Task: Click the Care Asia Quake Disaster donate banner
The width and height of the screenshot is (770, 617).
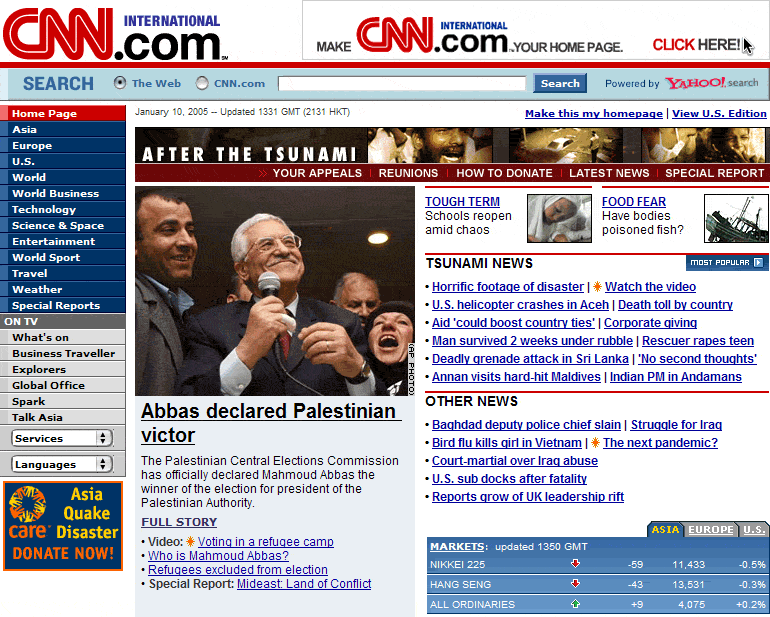Action: (63, 526)
